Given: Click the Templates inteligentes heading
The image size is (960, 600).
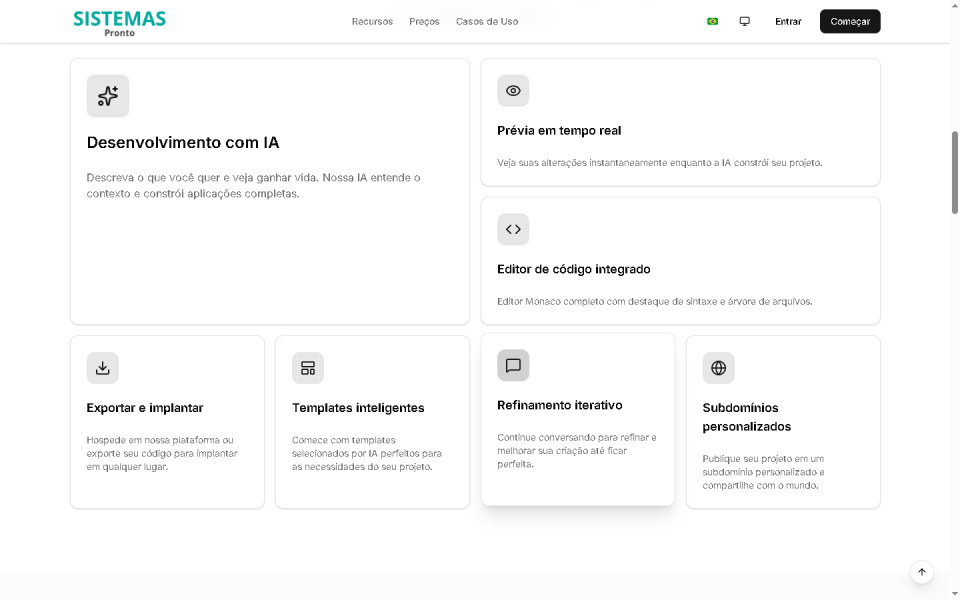Looking at the screenshot, I should tap(358, 408).
